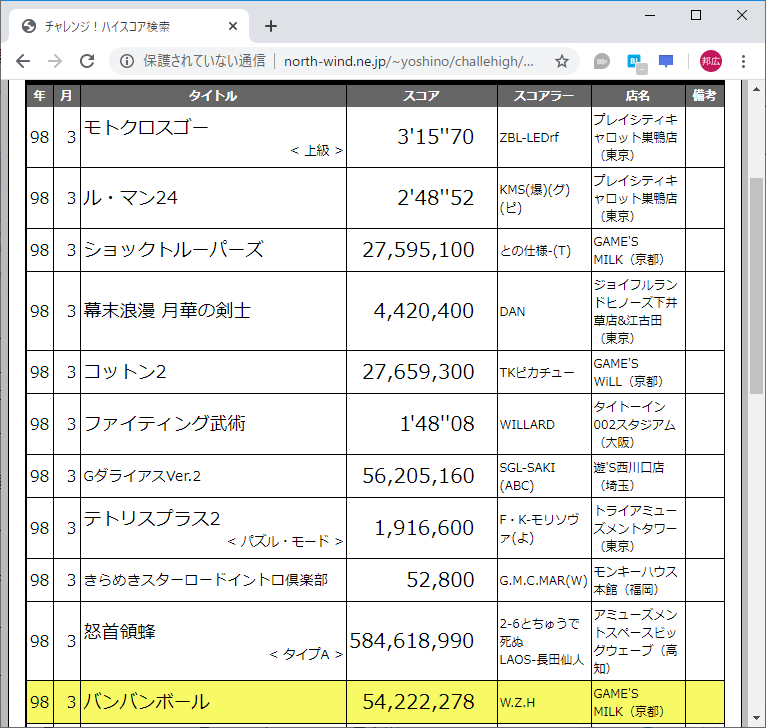This screenshot has width=780, height=728.
Task: Click the browser forward arrow
Action: (55, 61)
